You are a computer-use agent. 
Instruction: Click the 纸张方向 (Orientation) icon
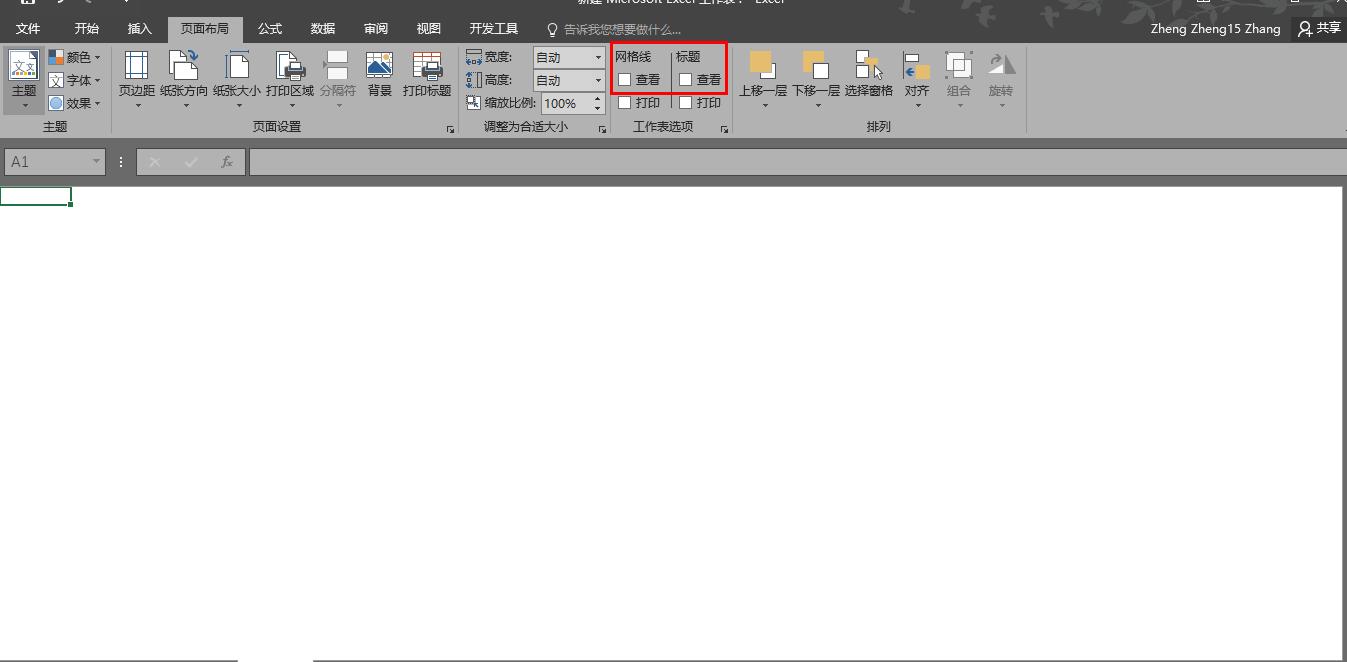(x=184, y=67)
